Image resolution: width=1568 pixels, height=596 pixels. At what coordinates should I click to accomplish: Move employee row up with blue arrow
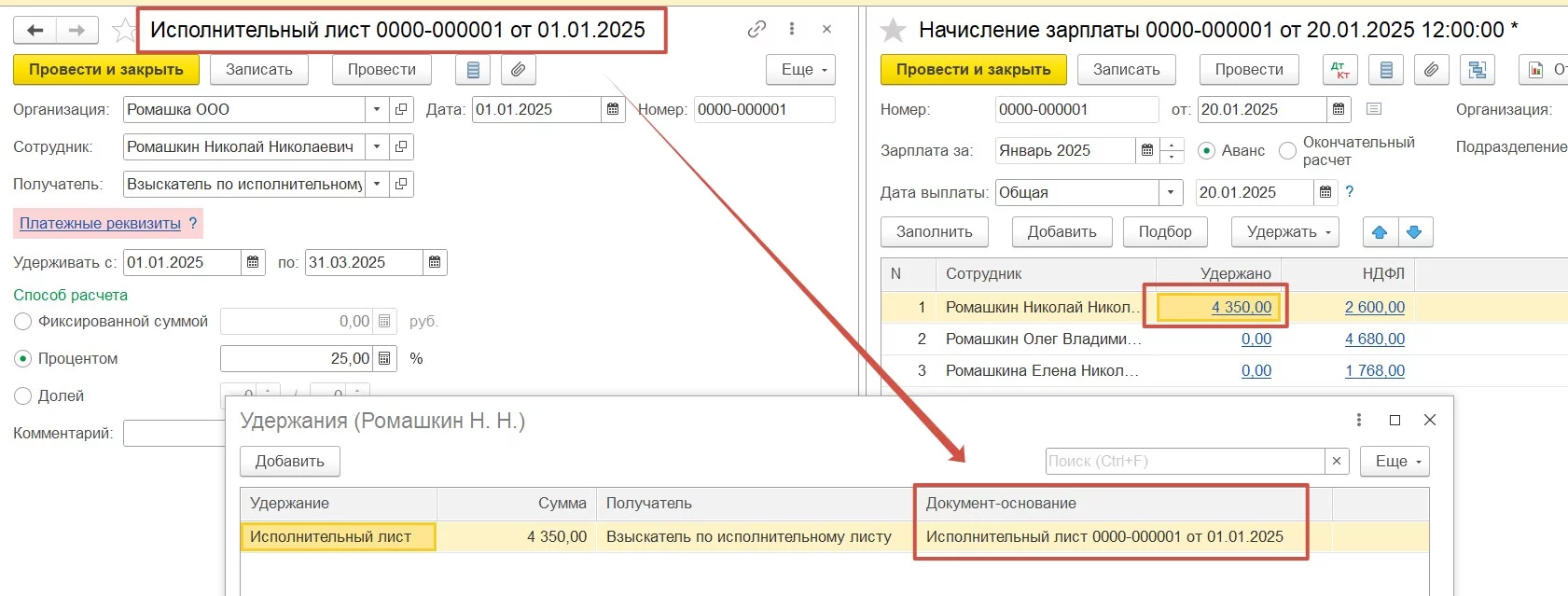point(1380,232)
